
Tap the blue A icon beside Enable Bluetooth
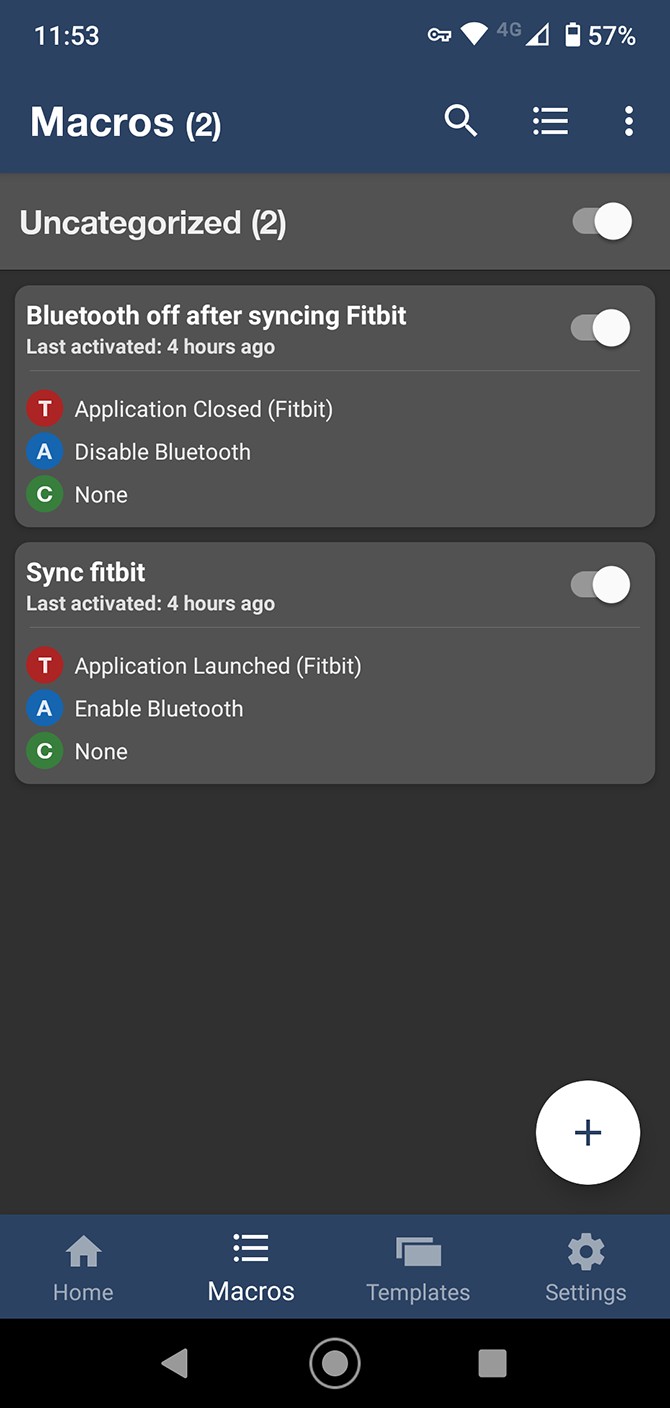(x=44, y=709)
